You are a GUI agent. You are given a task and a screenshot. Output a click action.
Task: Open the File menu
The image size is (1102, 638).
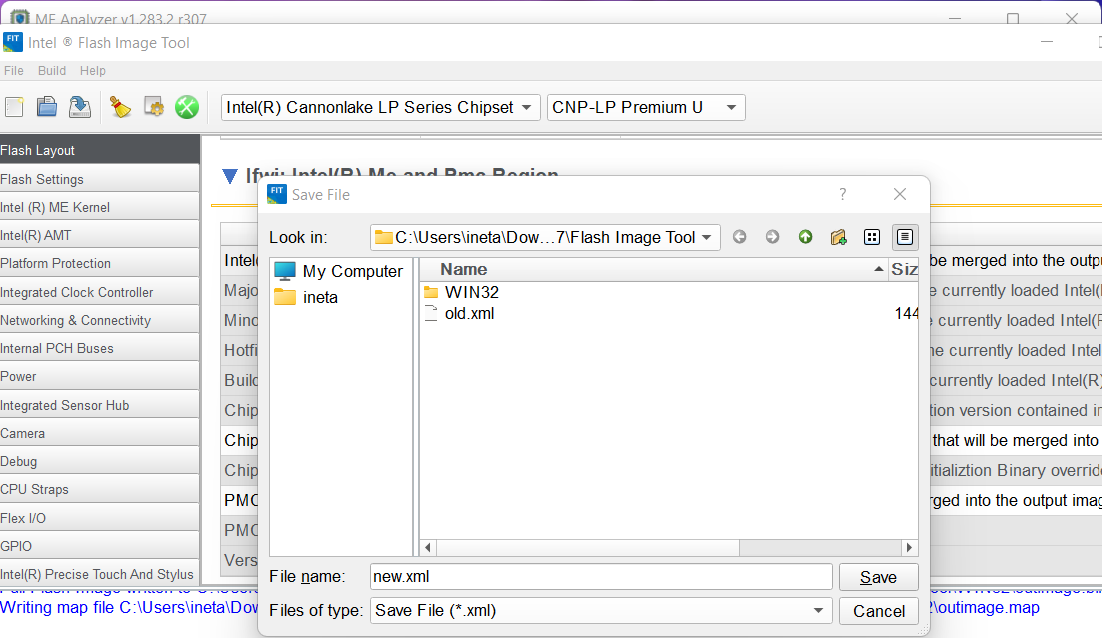click(x=13, y=70)
